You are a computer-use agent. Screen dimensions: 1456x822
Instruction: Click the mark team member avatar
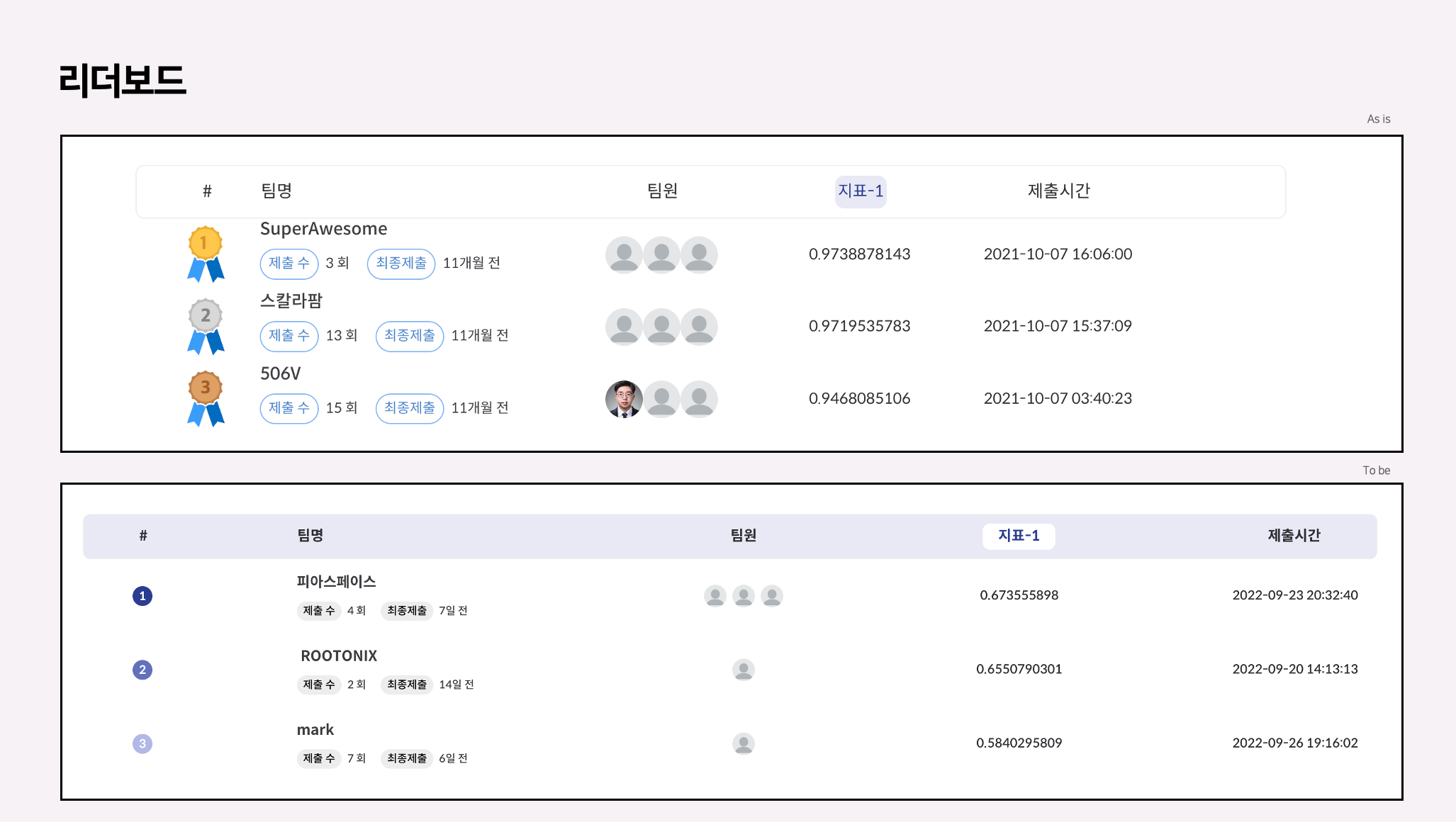point(743,743)
